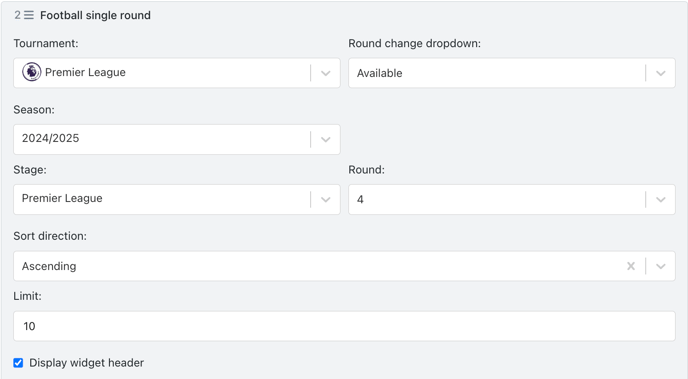Click the Sort direction chevron arrow
Image resolution: width=688 pixels, height=379 pixels.
point(661,266)
